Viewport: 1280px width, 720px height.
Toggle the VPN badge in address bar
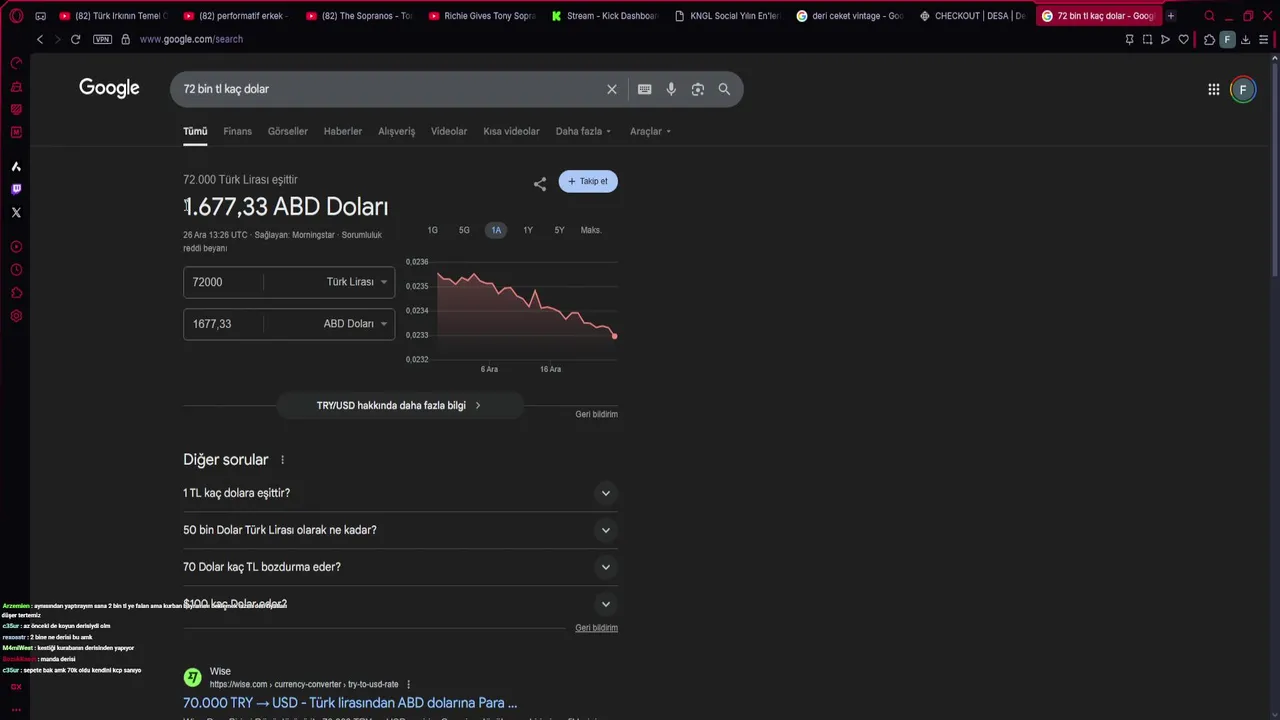click(x=102, y=39)
